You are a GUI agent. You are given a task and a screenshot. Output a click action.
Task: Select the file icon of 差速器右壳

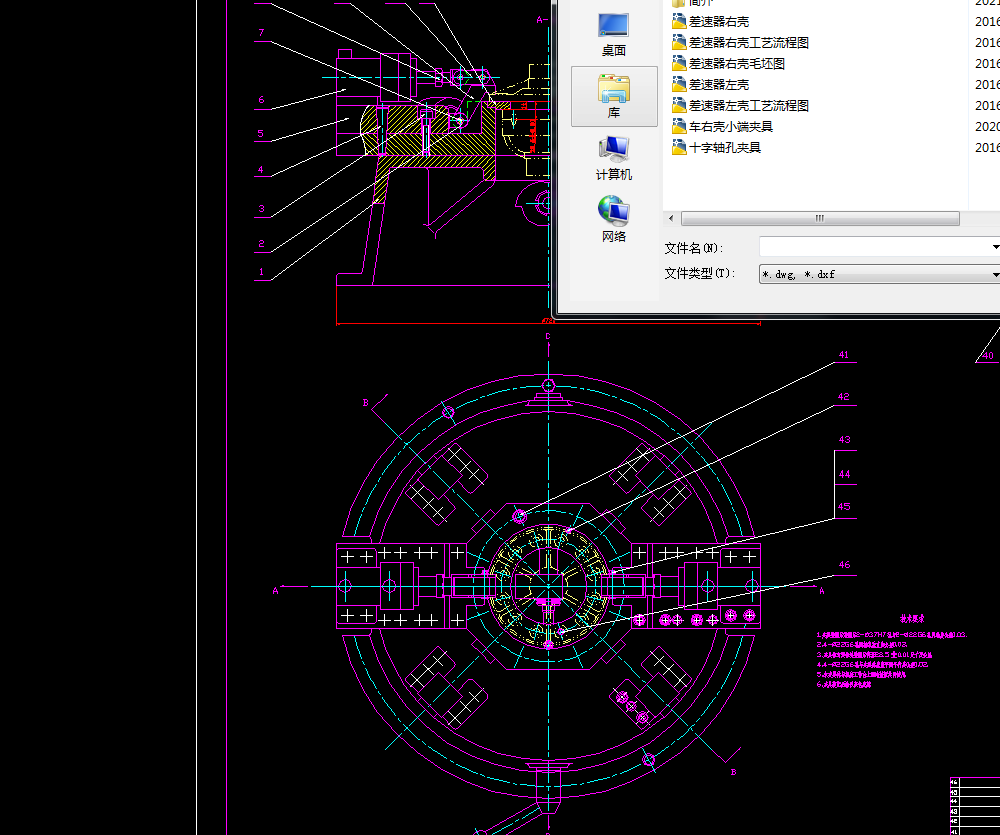pyautogui.click(x=679, y=21)
